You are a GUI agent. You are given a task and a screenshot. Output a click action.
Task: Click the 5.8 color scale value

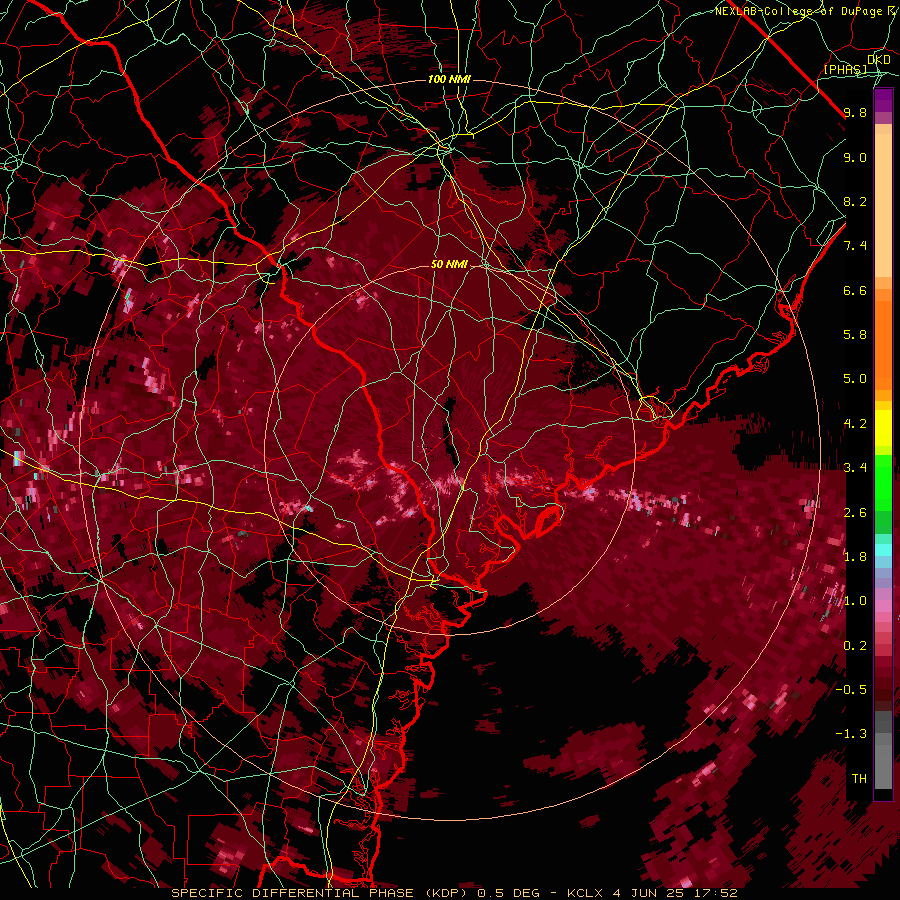click(x=855, y=335)
